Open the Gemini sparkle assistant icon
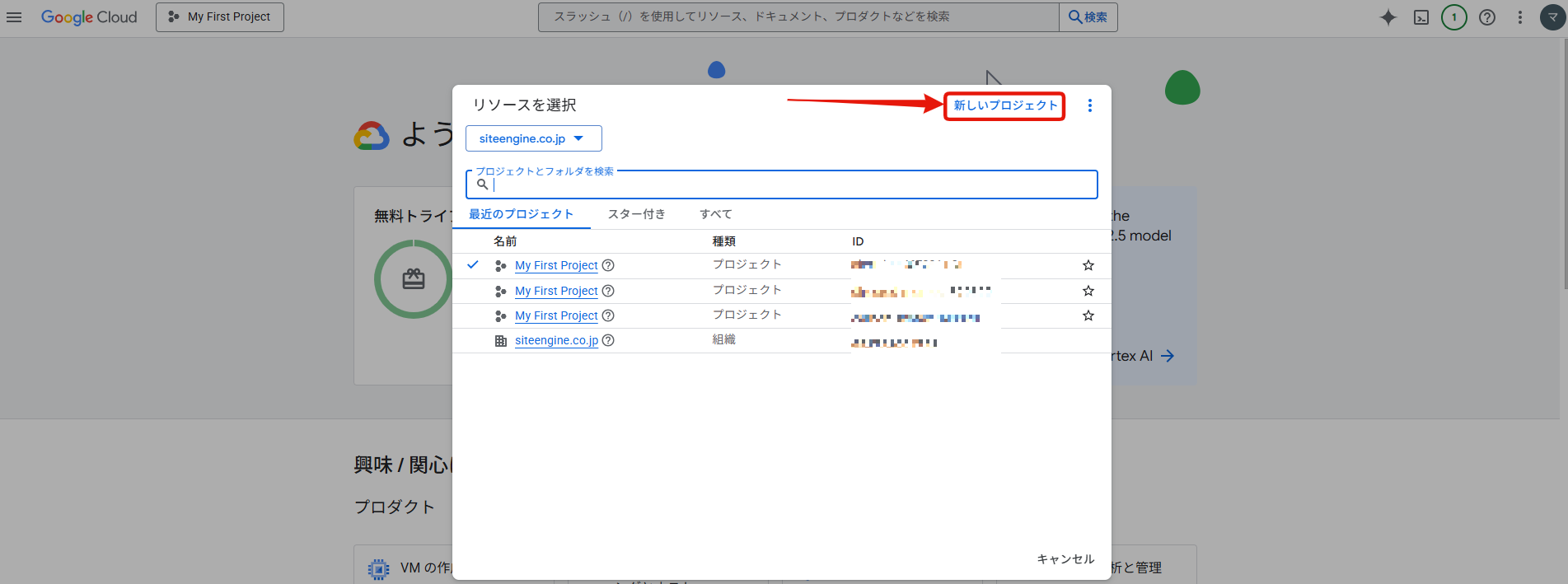This screenshot has width=1568, height=584. point(1388,17)
